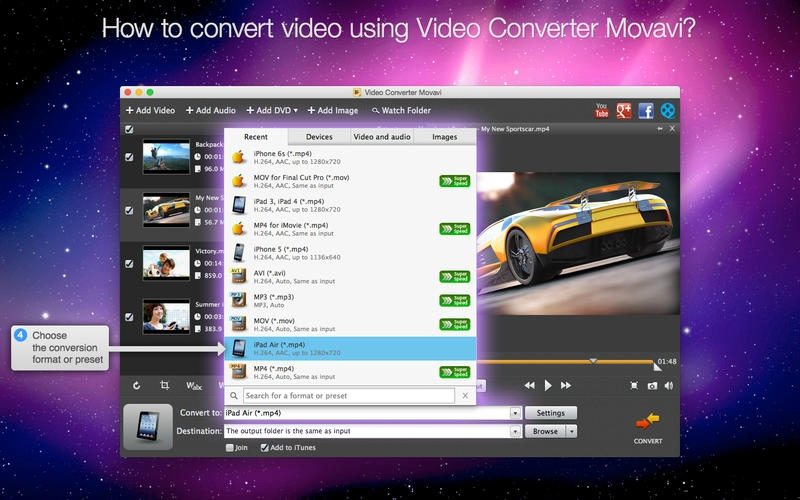Uncheck the Backpack video checkbox
800x500 pixels.
pos(130,157)
